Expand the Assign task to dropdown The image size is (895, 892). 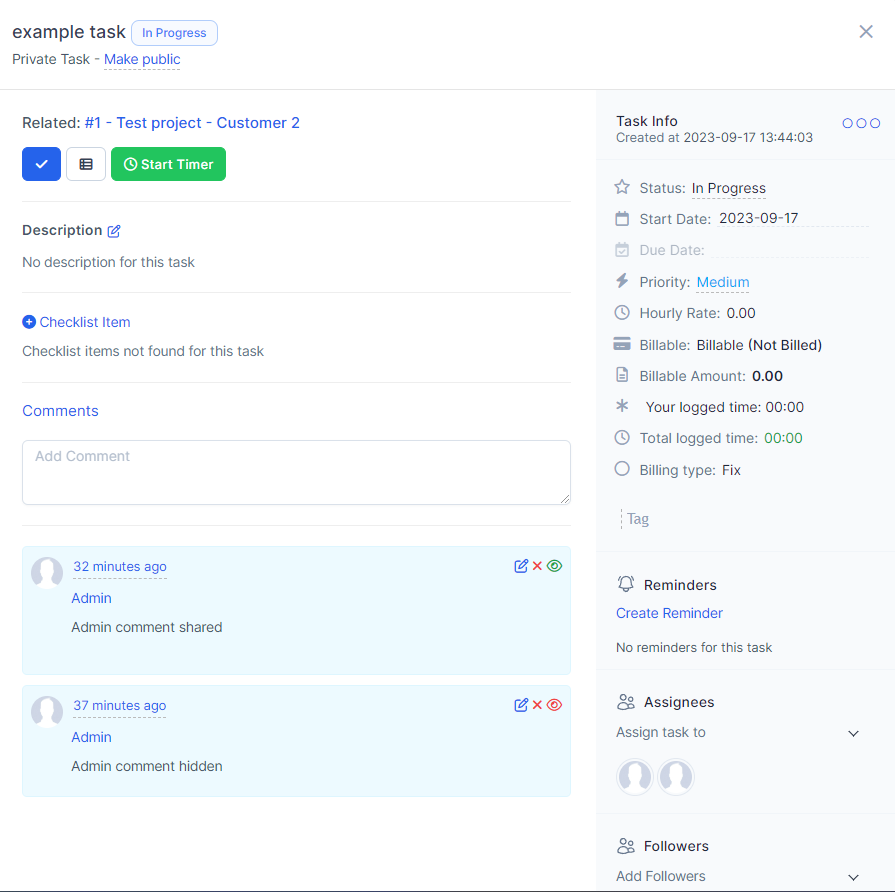pos(854,733)
